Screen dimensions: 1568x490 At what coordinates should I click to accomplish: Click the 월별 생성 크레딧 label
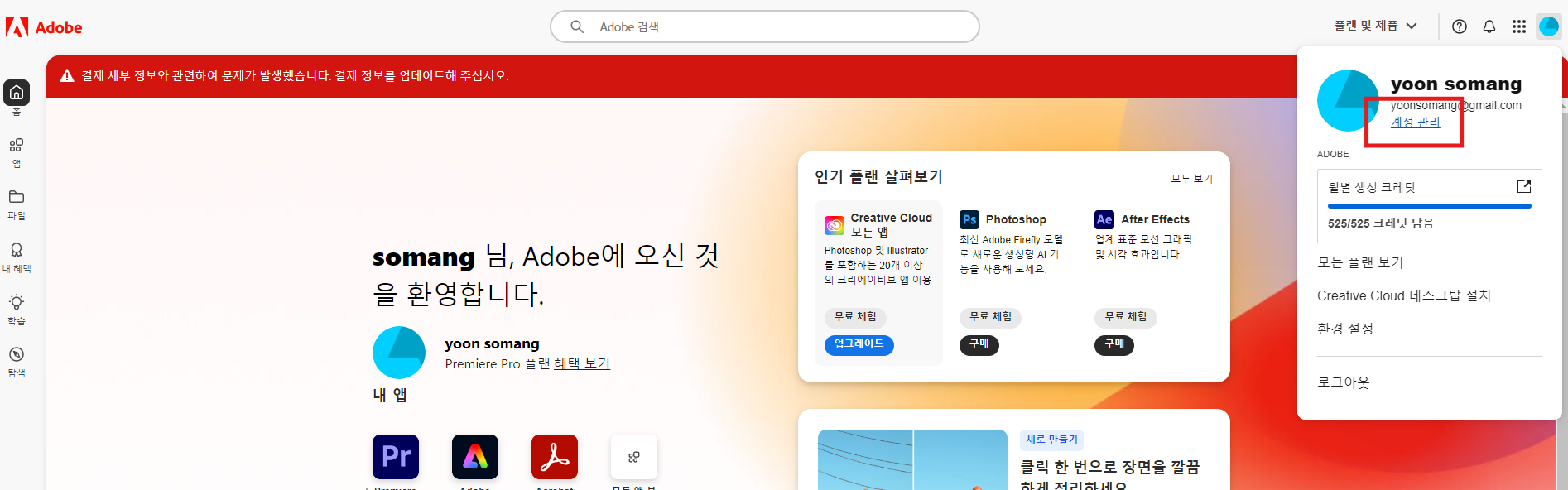point(1372,188)
